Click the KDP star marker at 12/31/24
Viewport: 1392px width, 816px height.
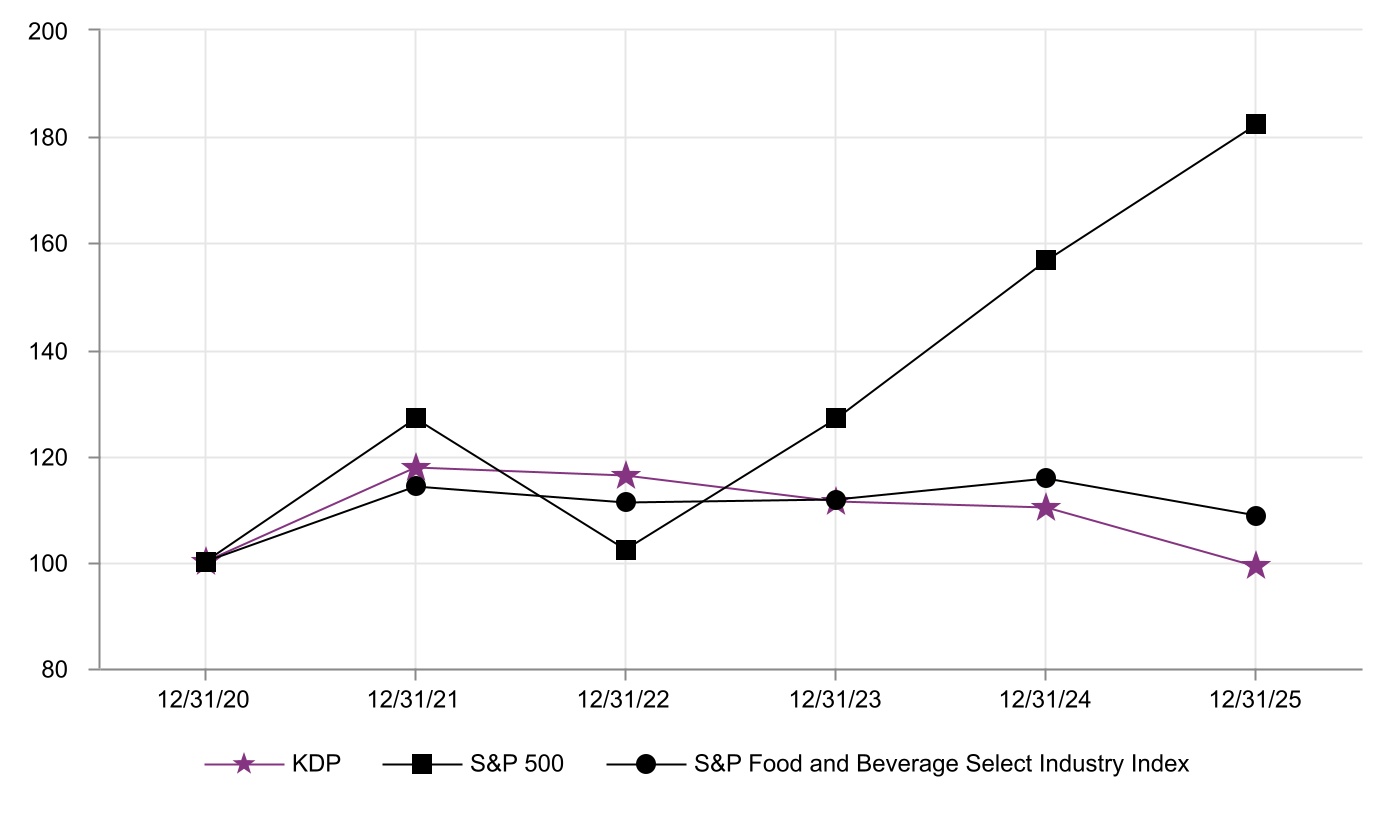(x=1046, y=508)
